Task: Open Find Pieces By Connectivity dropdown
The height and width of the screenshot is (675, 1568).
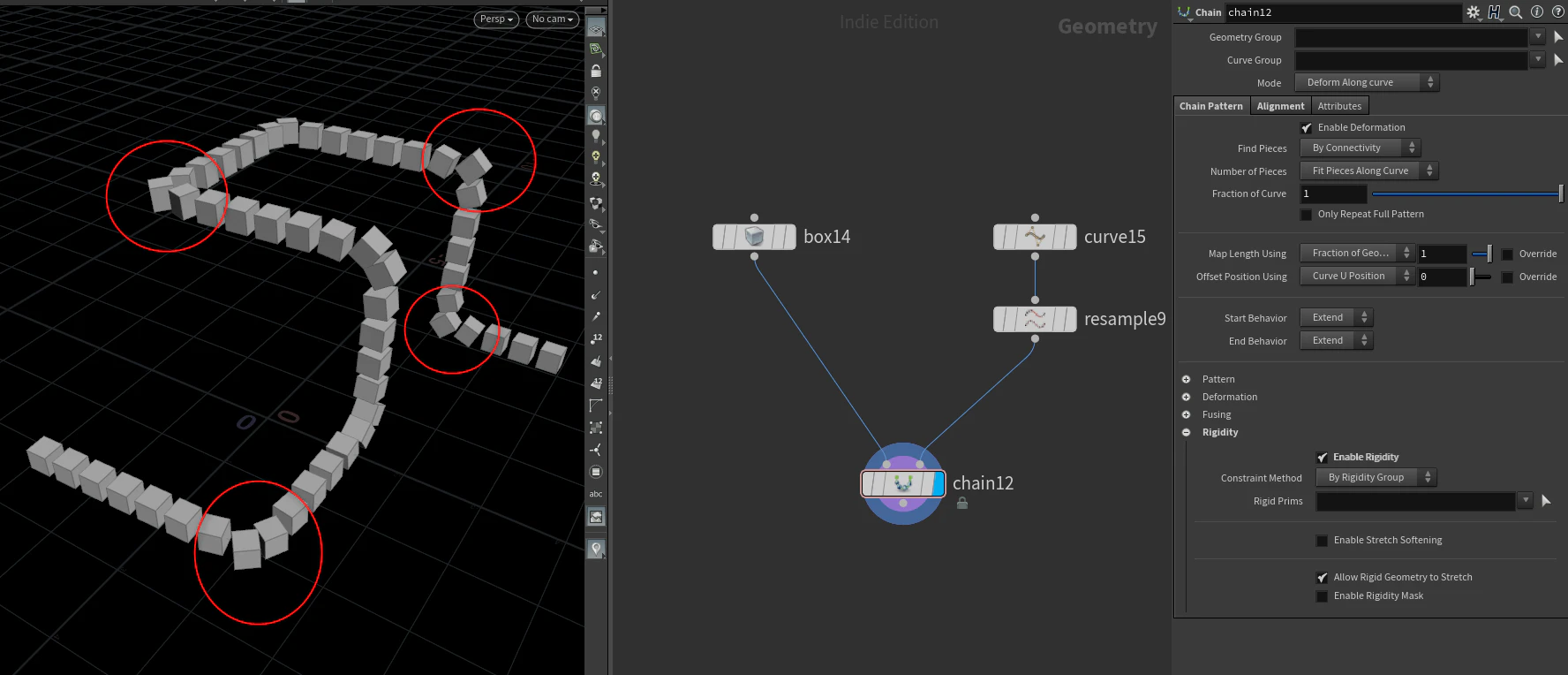Action: (x=1360, y=148)
